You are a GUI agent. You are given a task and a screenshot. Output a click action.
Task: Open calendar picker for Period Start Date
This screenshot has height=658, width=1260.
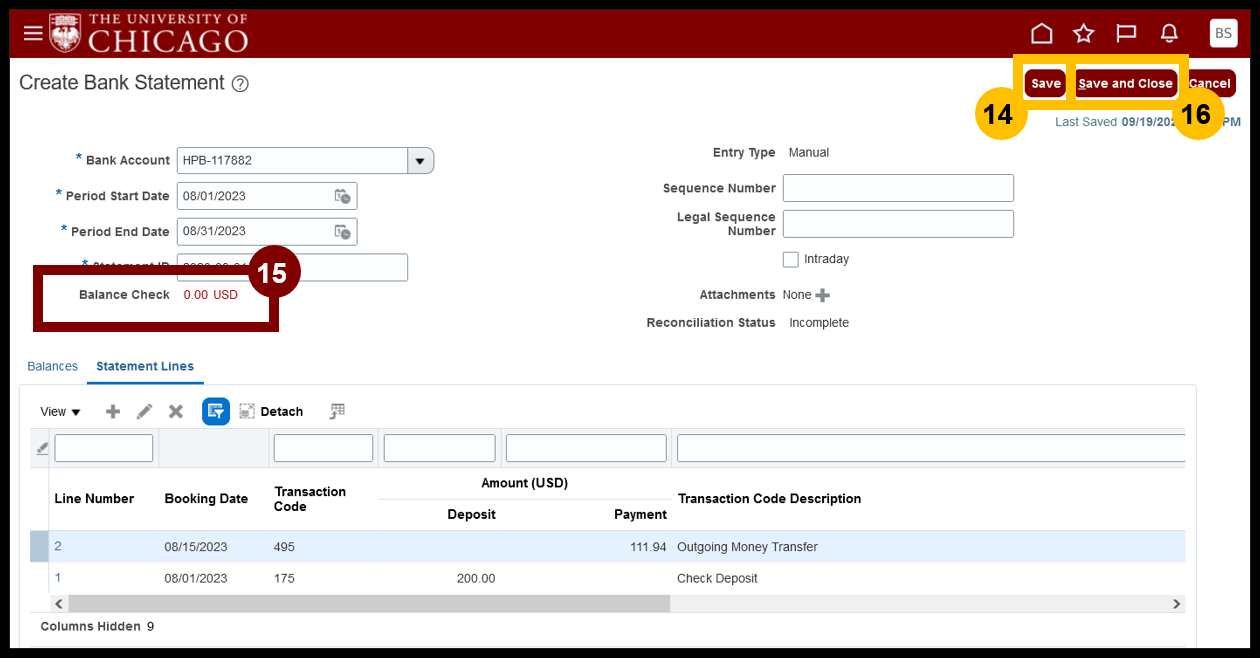coord(342,196)
